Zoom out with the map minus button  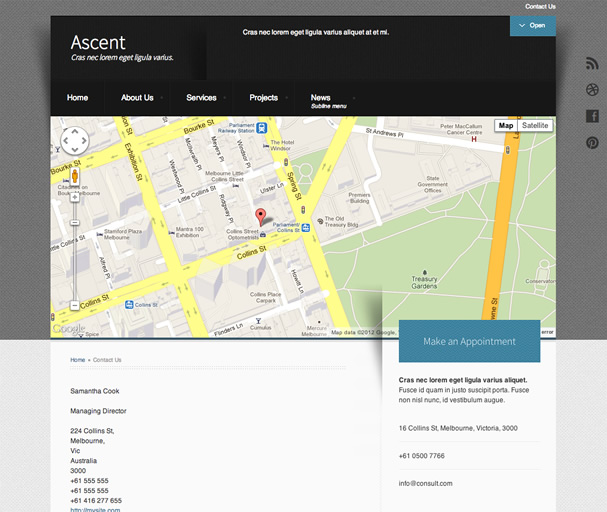click(75, 305)
